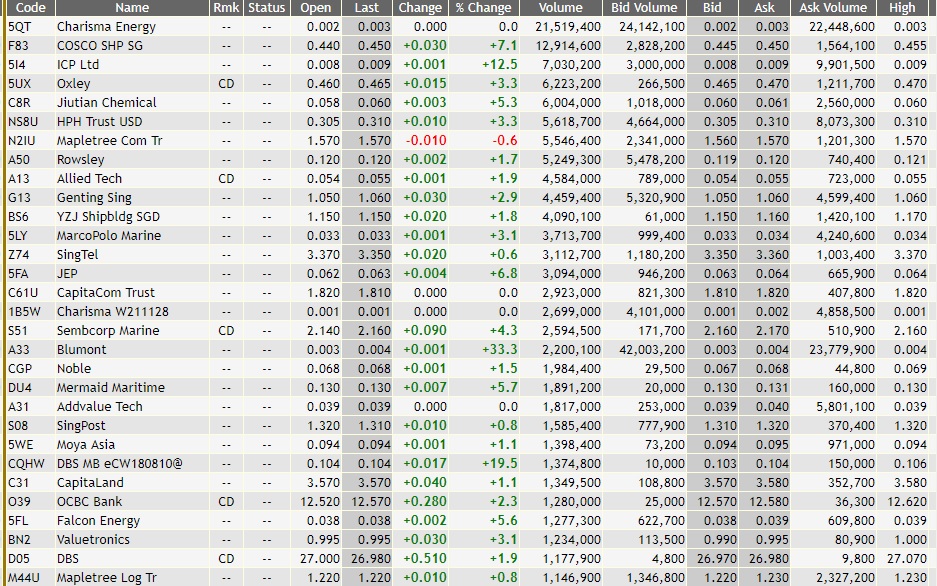Click stock code 5QT
The width and height of the screenshot is (937, 586).
click(x=19, y=27)
